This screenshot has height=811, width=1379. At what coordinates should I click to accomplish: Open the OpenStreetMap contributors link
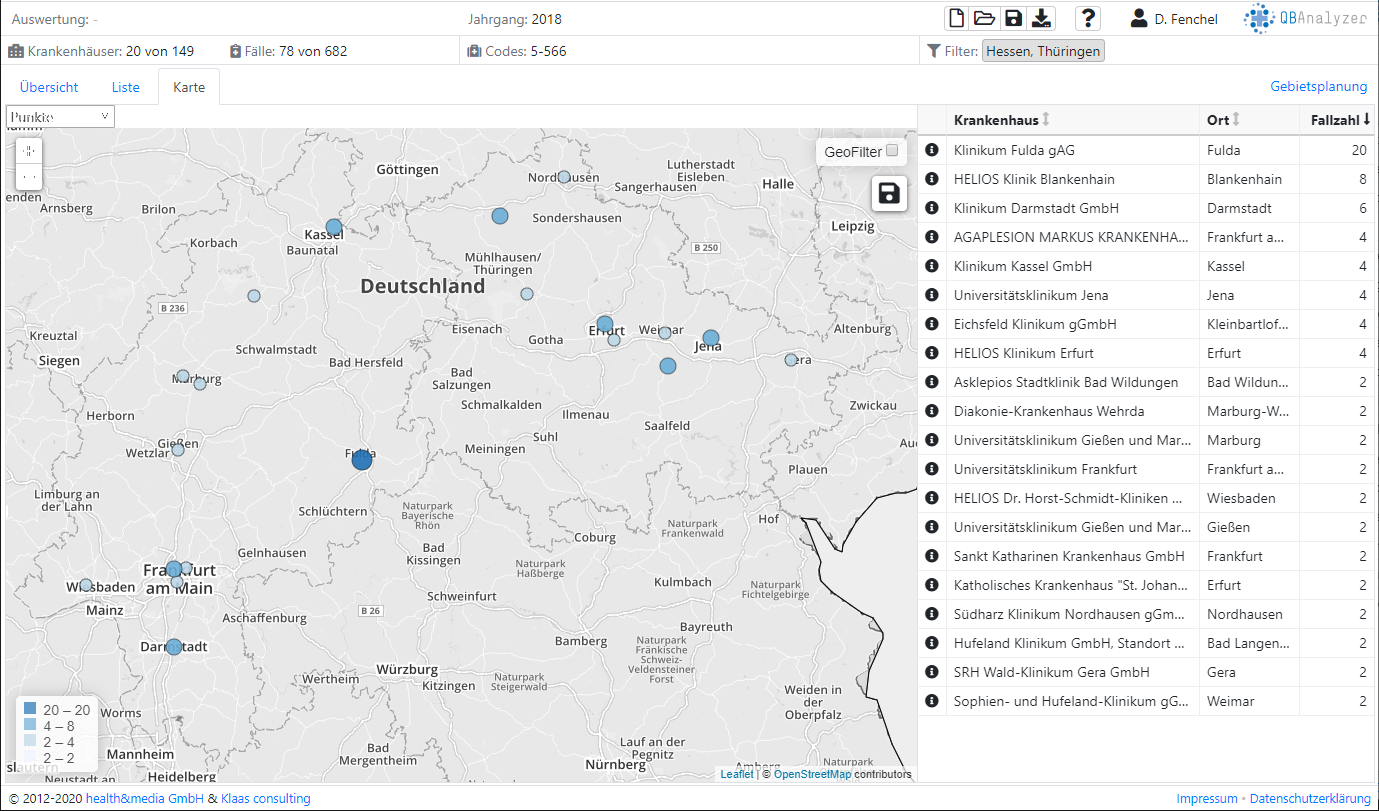pyautogui.click(x=812, y=774)
